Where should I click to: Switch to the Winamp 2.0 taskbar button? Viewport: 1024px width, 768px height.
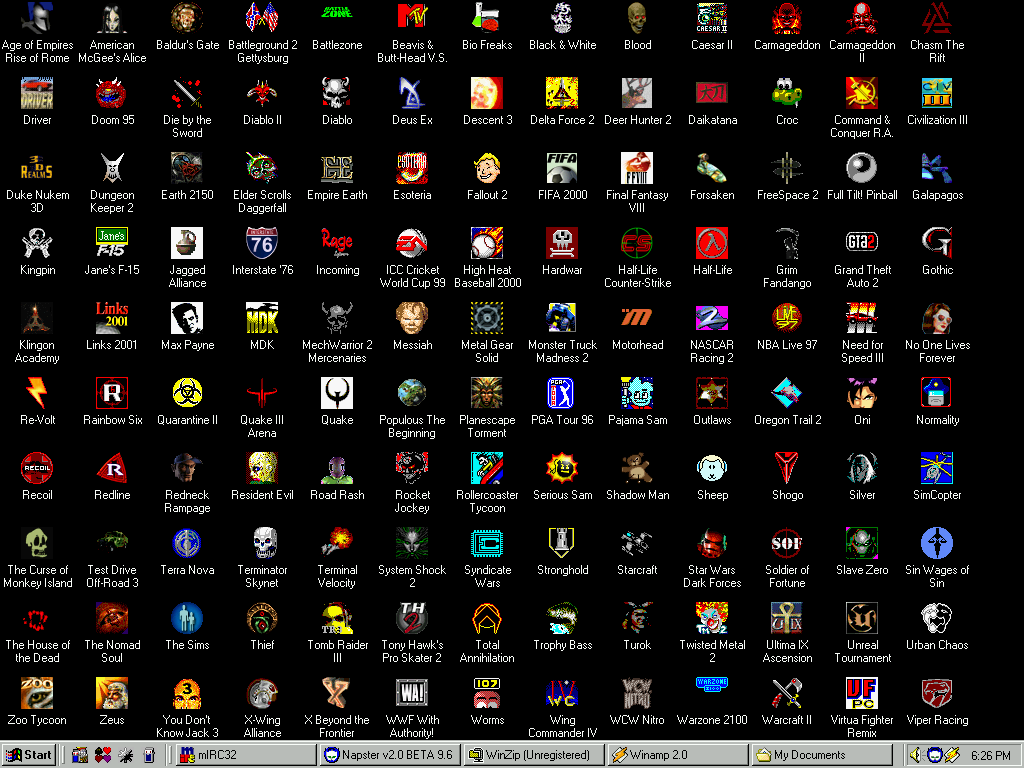click(x=679, y=755)
